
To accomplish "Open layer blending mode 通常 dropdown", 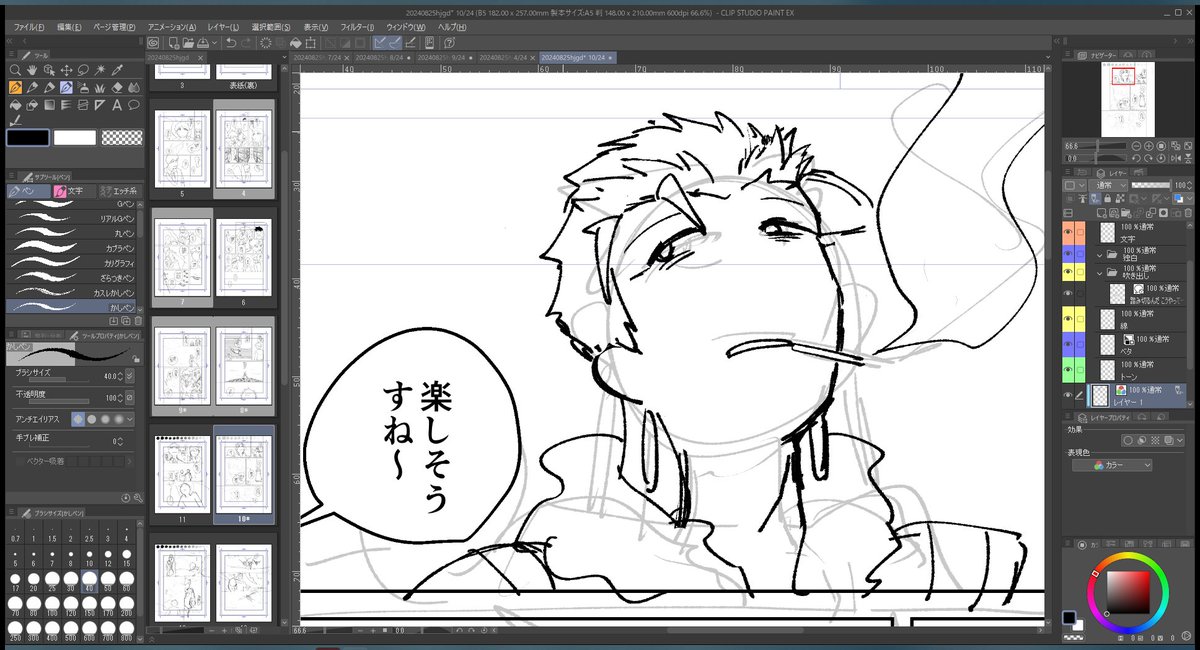I will [1108, 185].
